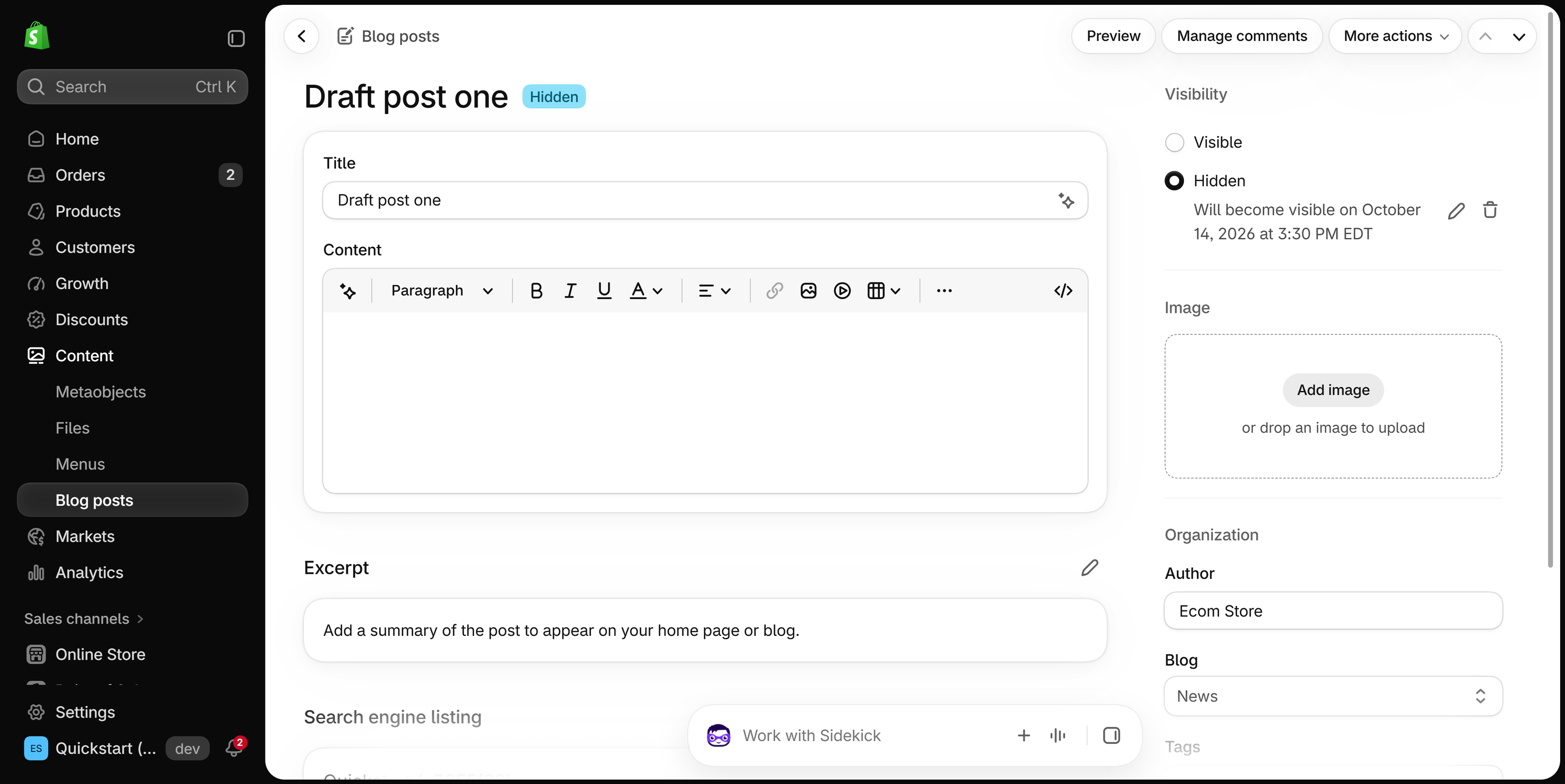
Task: Collapse the sidebar with the panel icon
Action: pyautogui.click(x=236, y=38)
